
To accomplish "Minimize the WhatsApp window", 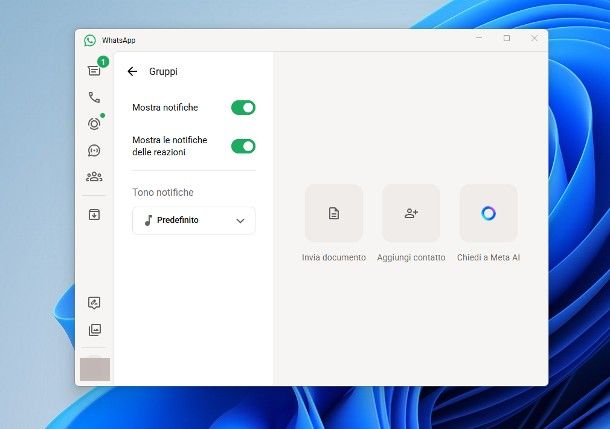I will click(x=479, y=38).
